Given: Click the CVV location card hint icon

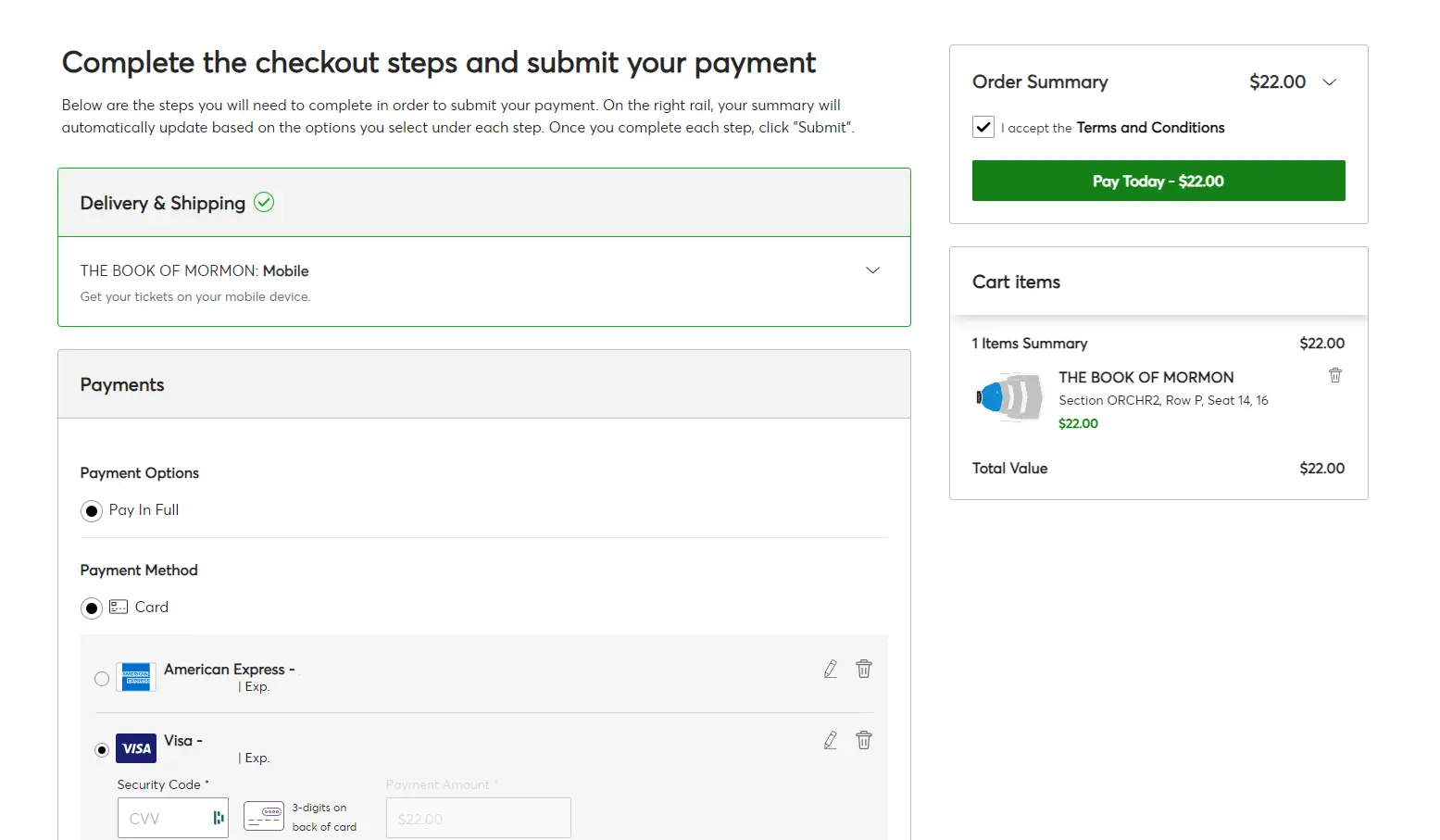Looking at the screenshot, I should [x=264, y=816].
